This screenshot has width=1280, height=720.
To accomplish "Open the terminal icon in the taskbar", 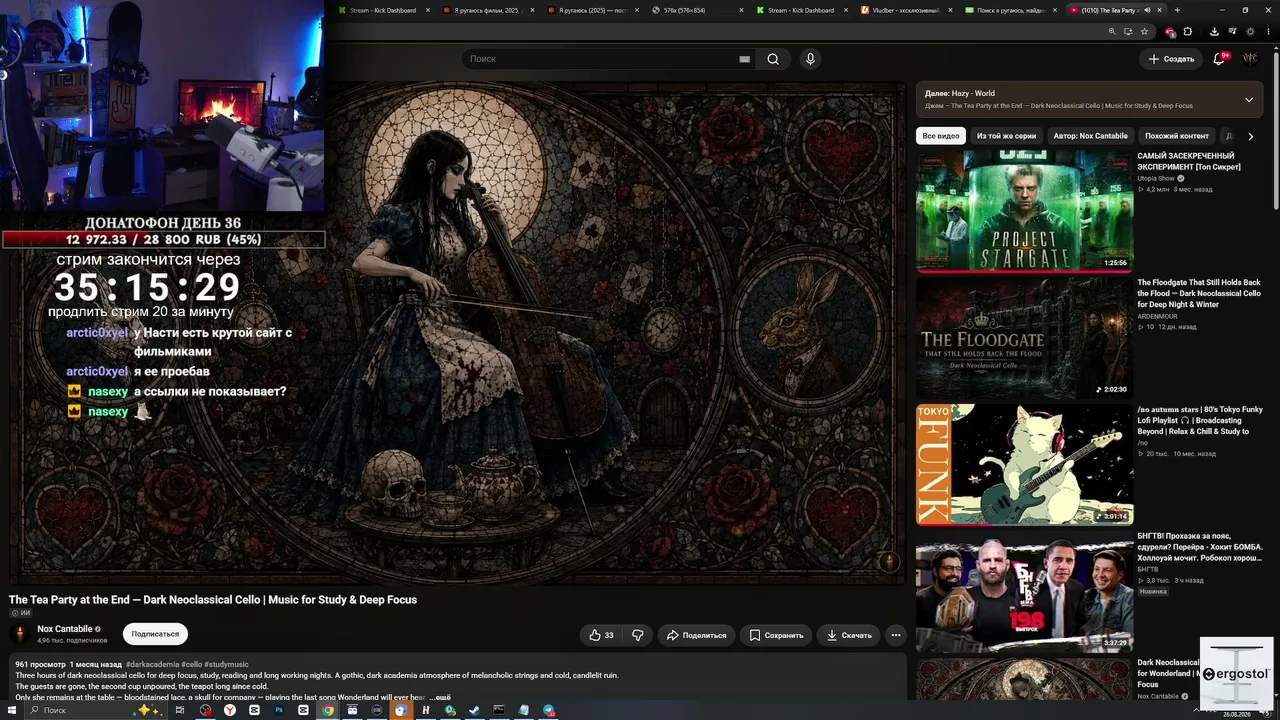I will [x=499, y=710].
